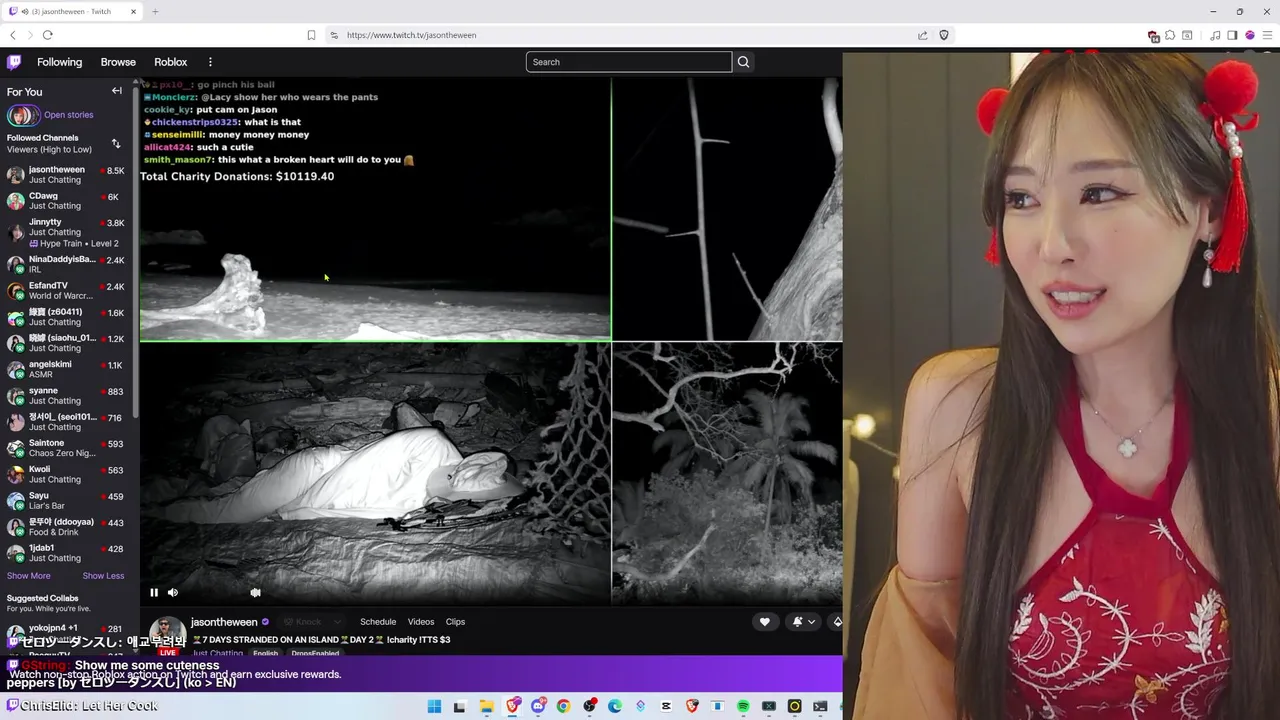Viewport: 1280px width, 720px height.
Task: Open the purple profile avatar icon
Action: tap(1249, 35)
